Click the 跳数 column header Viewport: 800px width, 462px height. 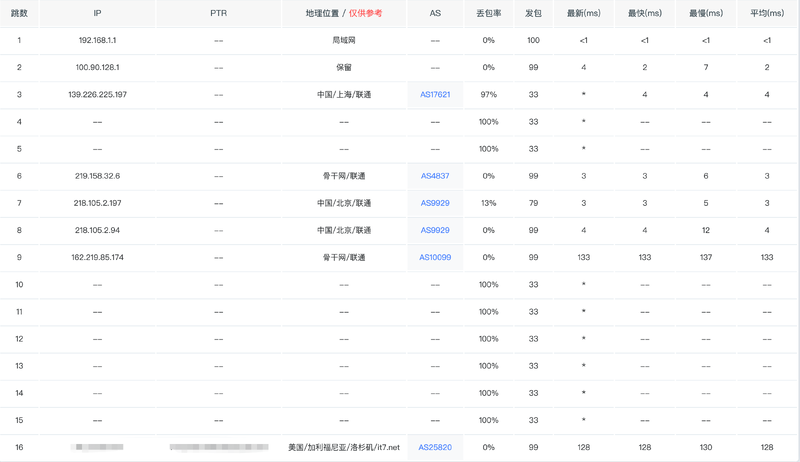click(19, 13)
